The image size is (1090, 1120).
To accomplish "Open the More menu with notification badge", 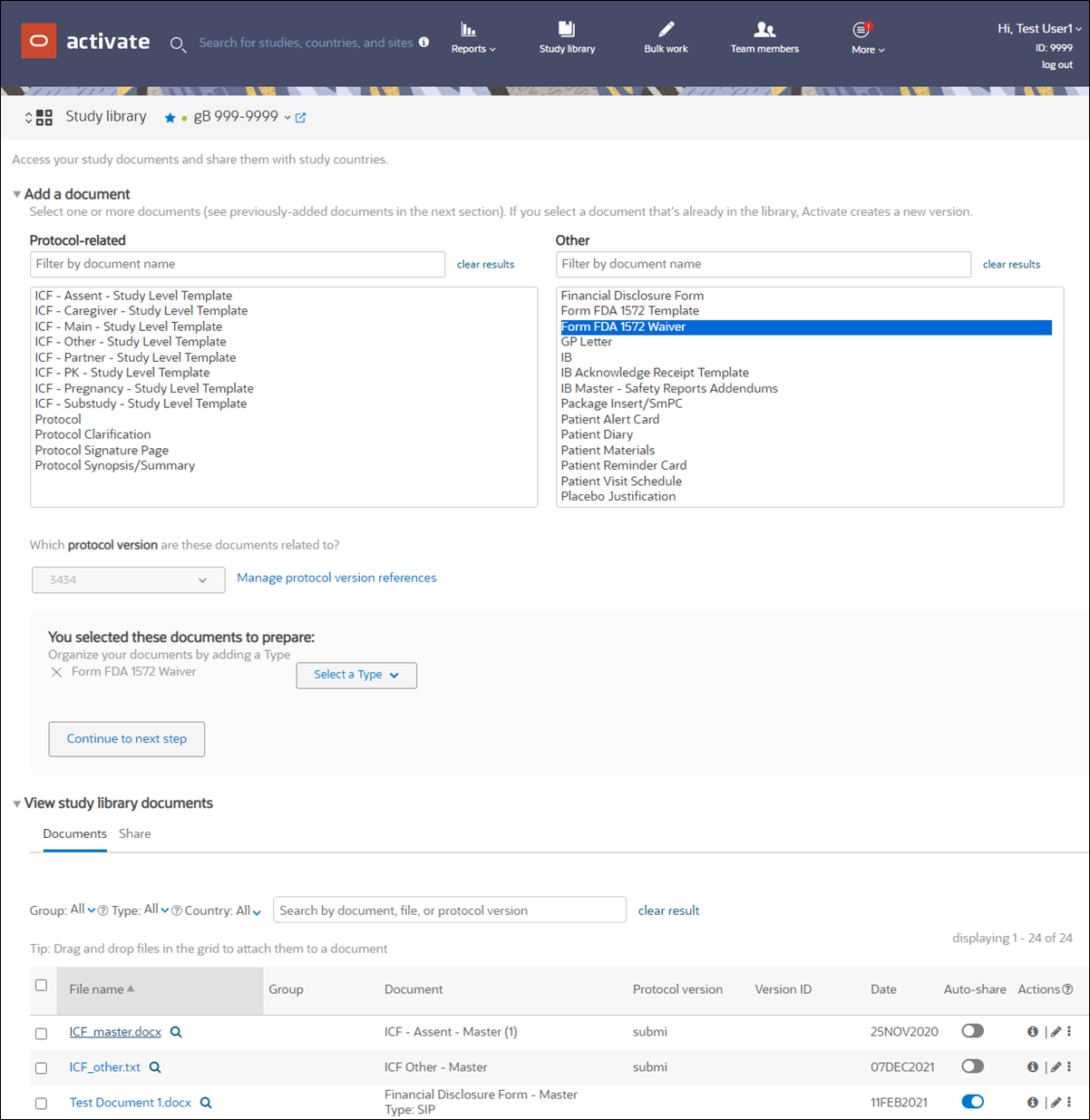I will [867, 38].
